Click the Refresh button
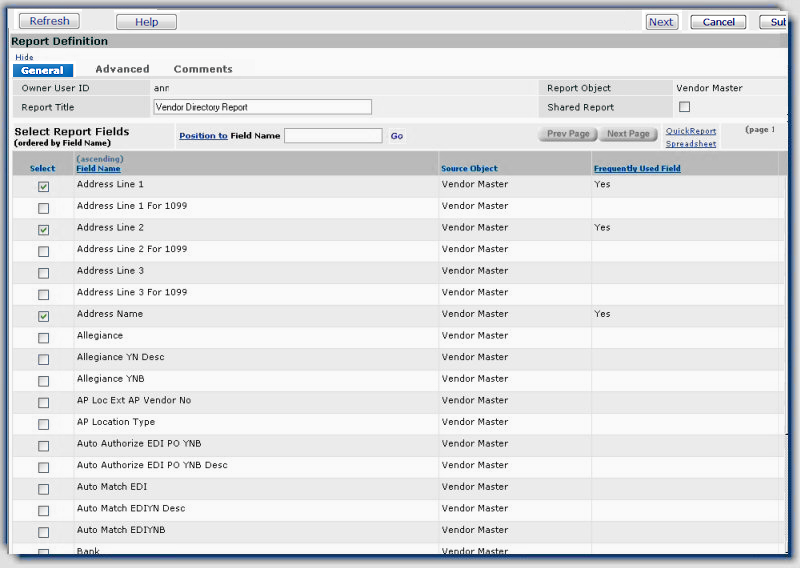Image resolution: width=800 pixels, height=568 pixels. (x=49, y=21)
